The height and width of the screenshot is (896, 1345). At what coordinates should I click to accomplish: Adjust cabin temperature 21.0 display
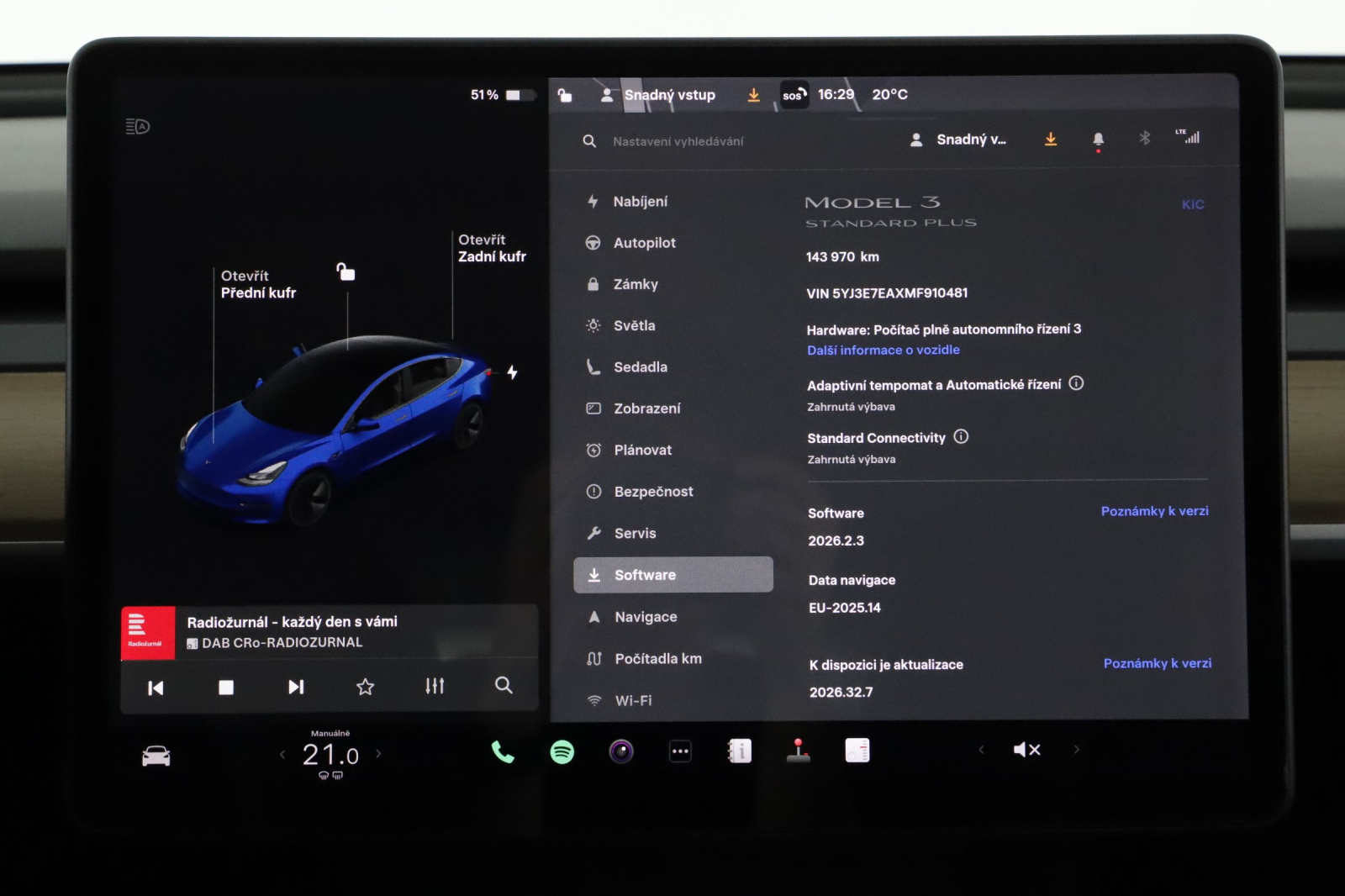pos(330,755)
